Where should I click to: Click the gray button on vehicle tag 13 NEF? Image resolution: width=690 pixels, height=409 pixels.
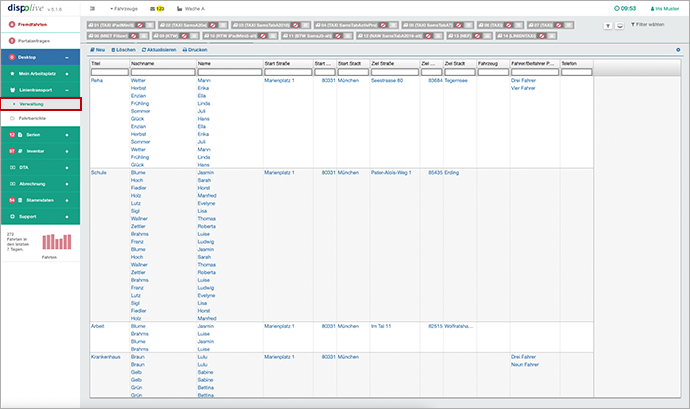488,36
